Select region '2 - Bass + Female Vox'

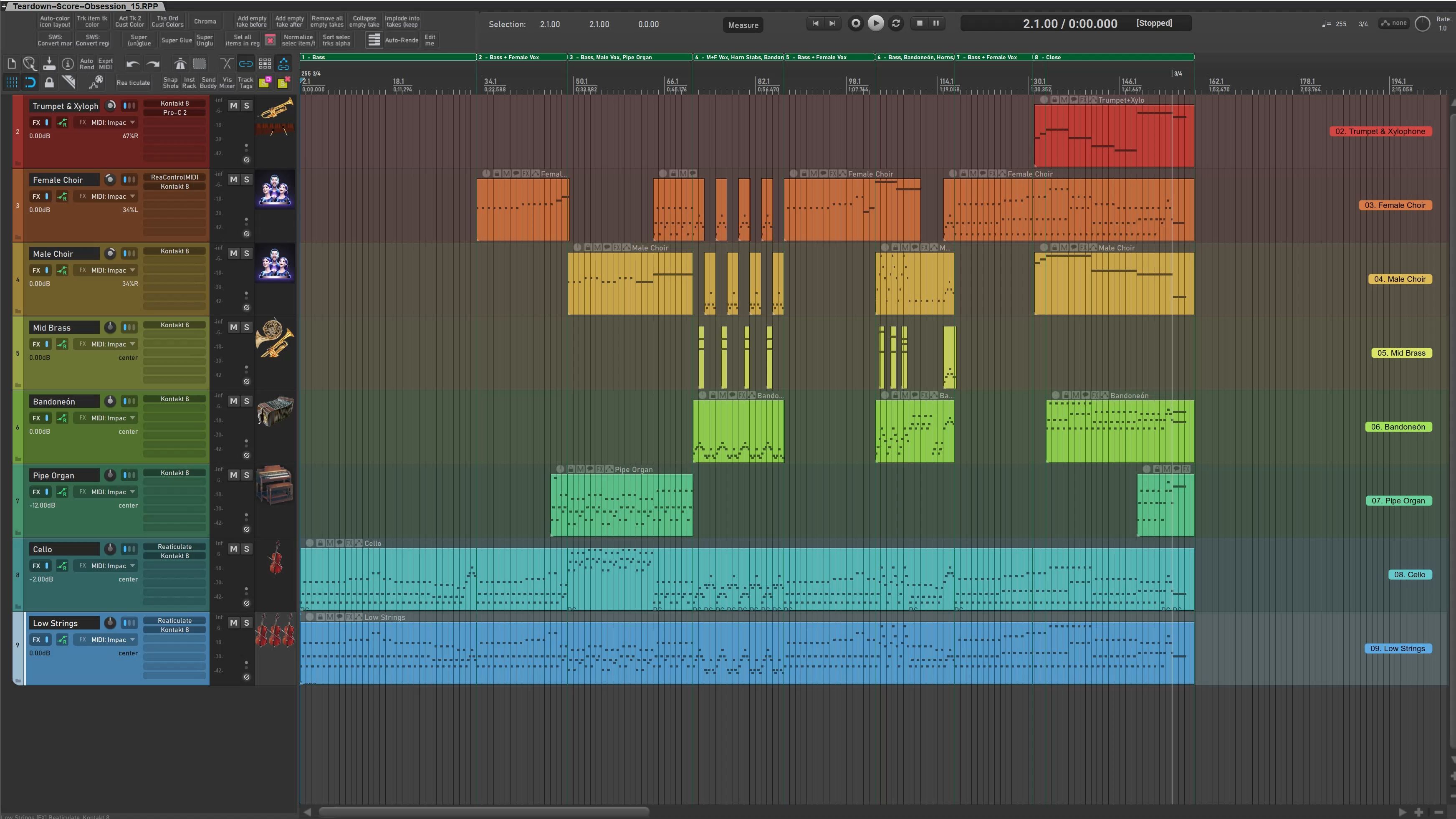pyautogui.click(x=522, y=57)
